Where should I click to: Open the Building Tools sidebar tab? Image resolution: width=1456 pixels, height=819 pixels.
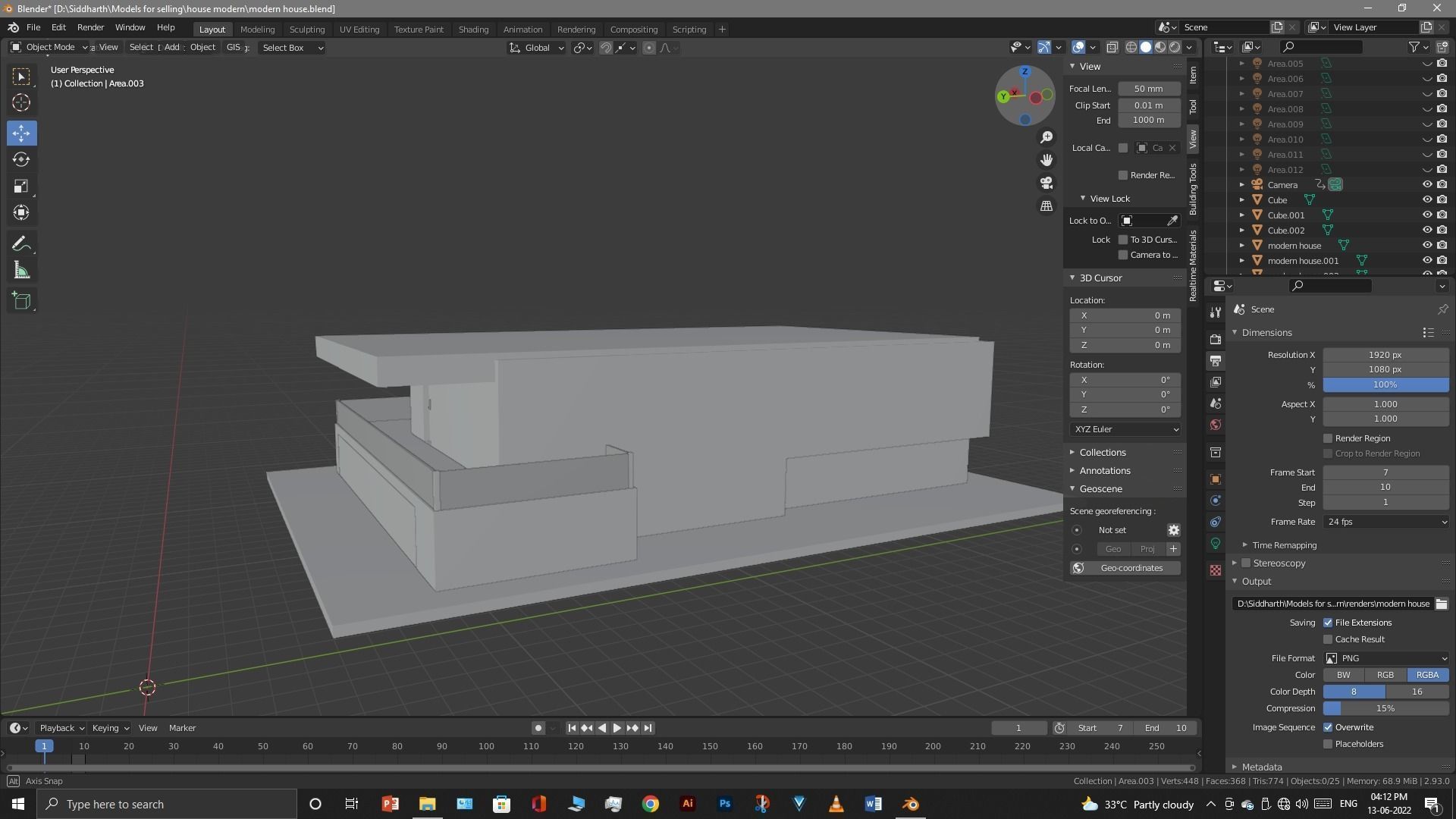[1193, 189]
